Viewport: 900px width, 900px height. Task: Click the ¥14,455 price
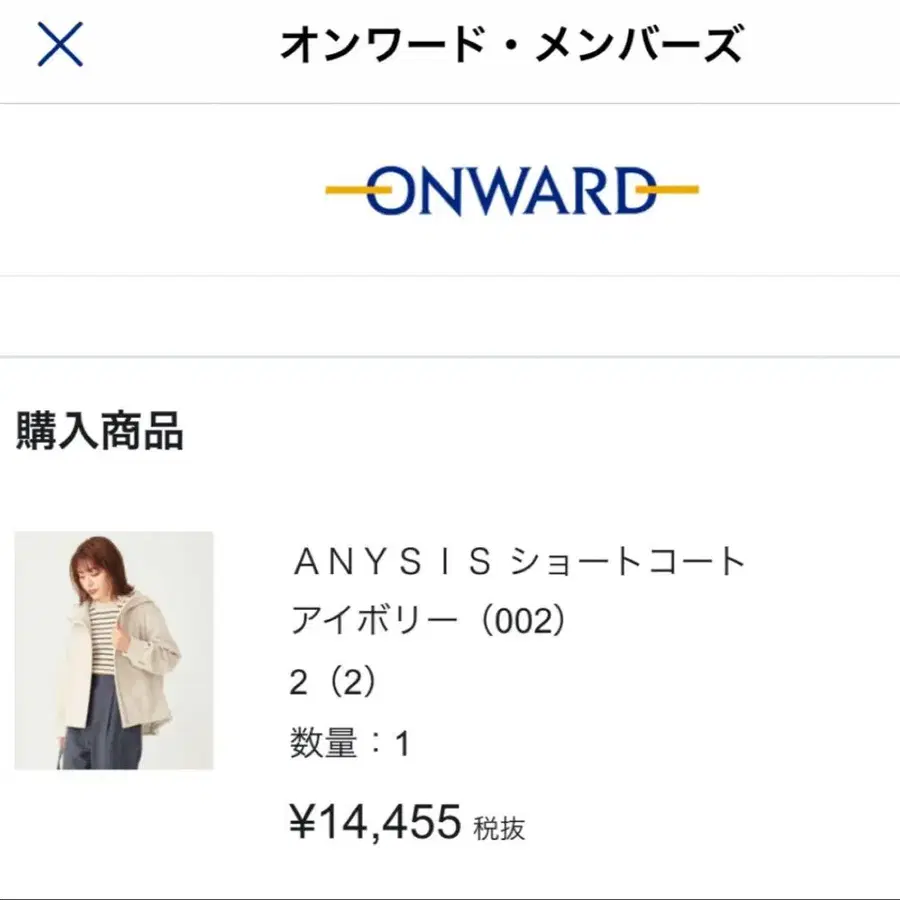(375, 822)
